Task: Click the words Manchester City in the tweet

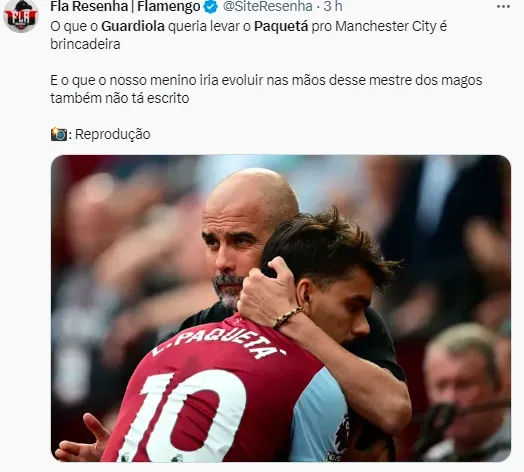Action: point(386,26)
